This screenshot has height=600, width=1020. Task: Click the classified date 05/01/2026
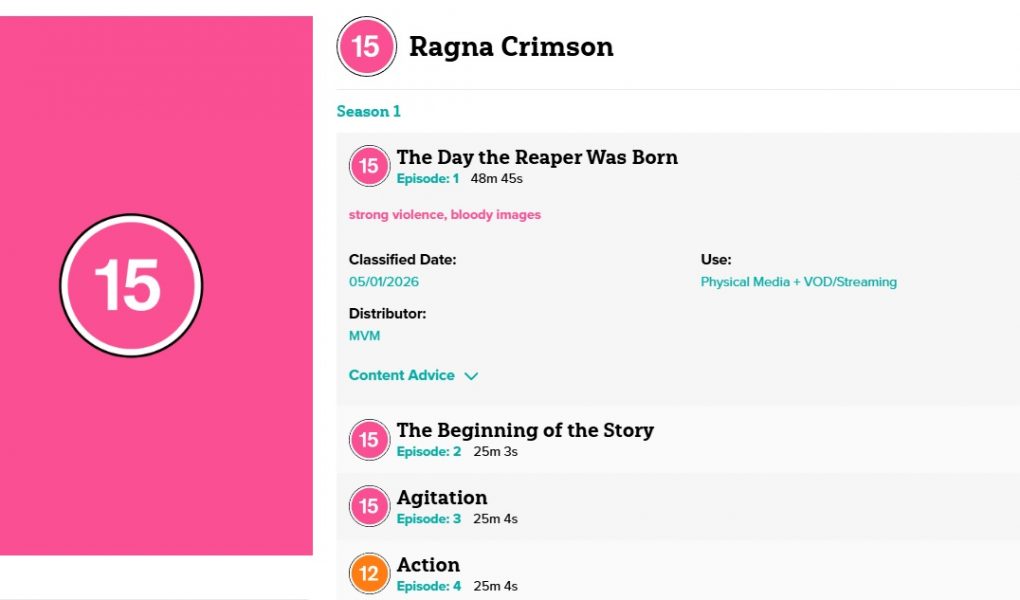coord(384,282)
